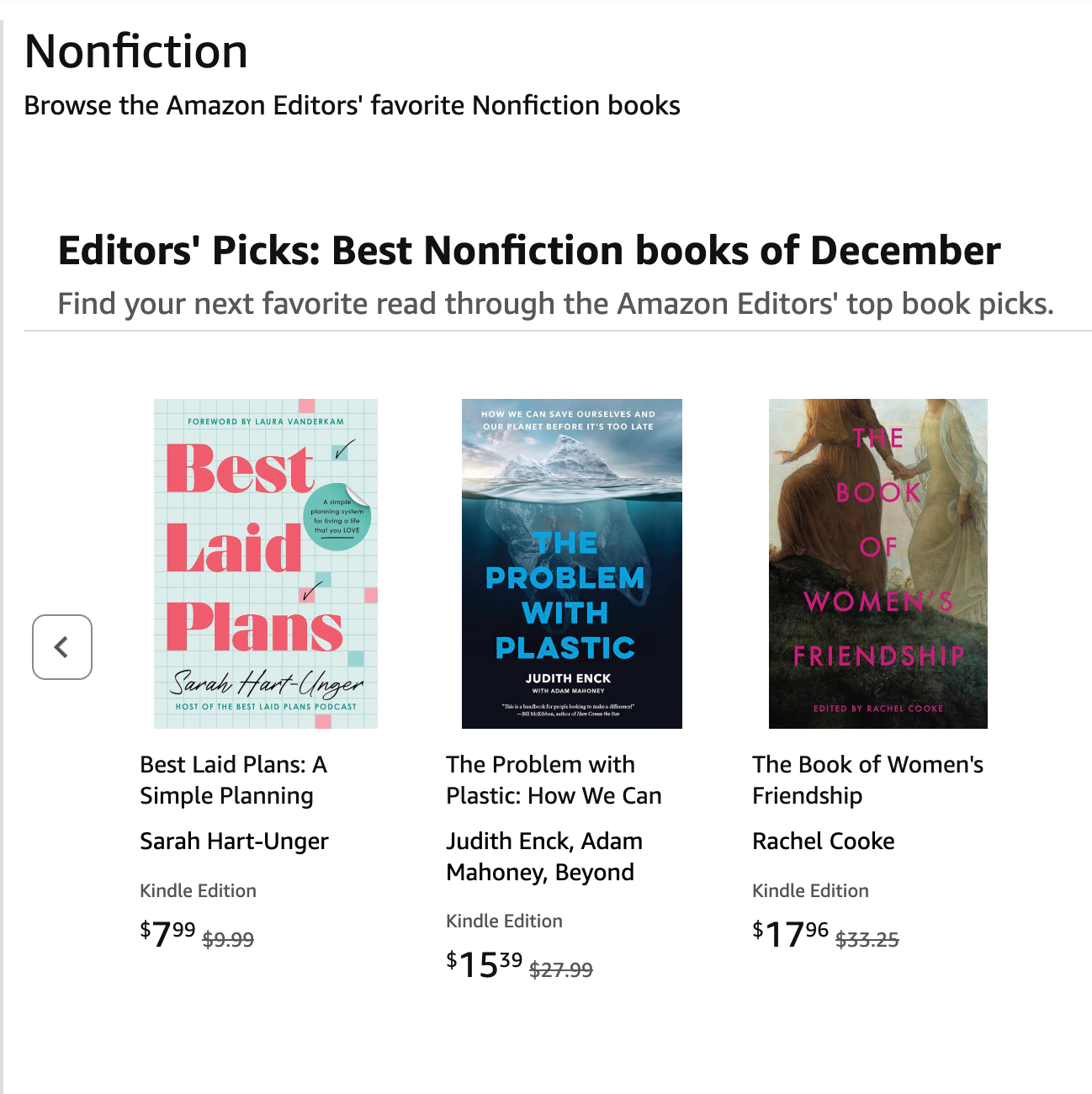Click the Editors' Picks December heading
The height and width of the screenshot is (1094, 1092).
(x=529, y=251)
